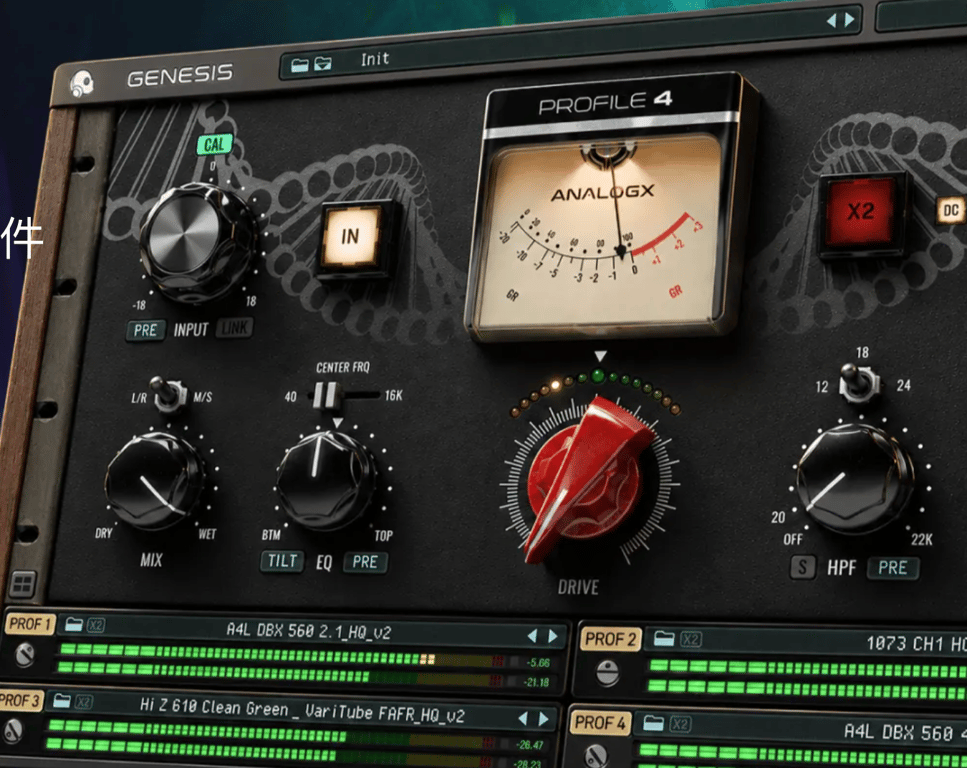Screen dimensions: 967x768
Task: Toggle X2 icon in PROF 1 row
Action: pyautogui.click(x=96, y=625)
